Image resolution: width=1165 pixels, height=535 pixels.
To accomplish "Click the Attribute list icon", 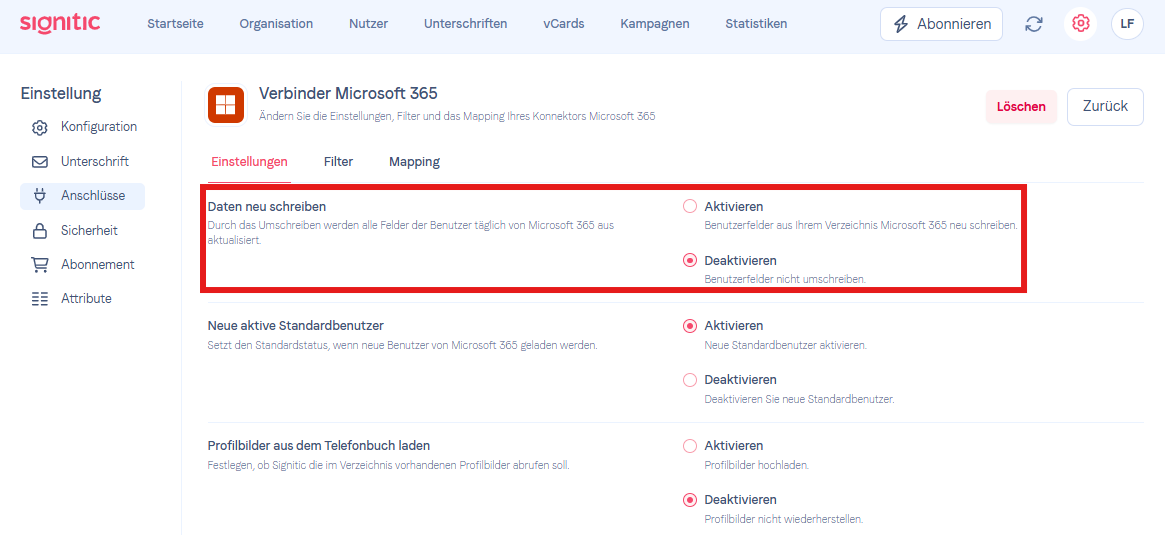I will pos(39,299).
